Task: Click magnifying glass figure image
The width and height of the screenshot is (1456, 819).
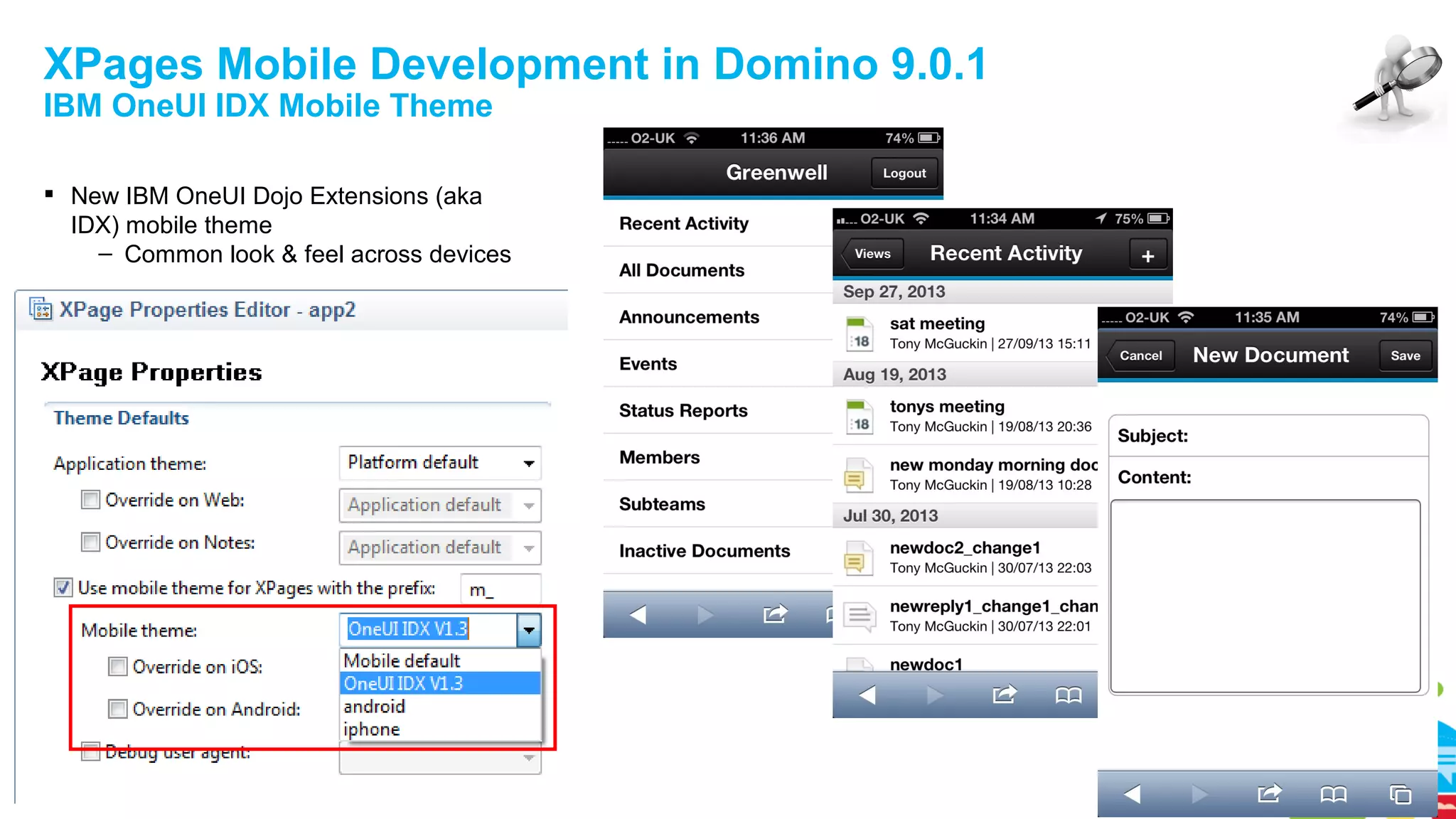Action: [1396, 78]
